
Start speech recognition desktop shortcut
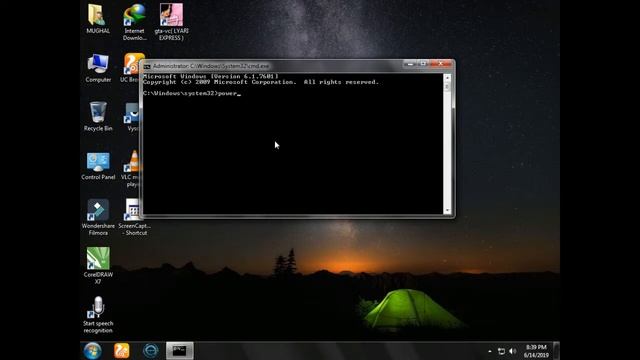coord(98,315)
